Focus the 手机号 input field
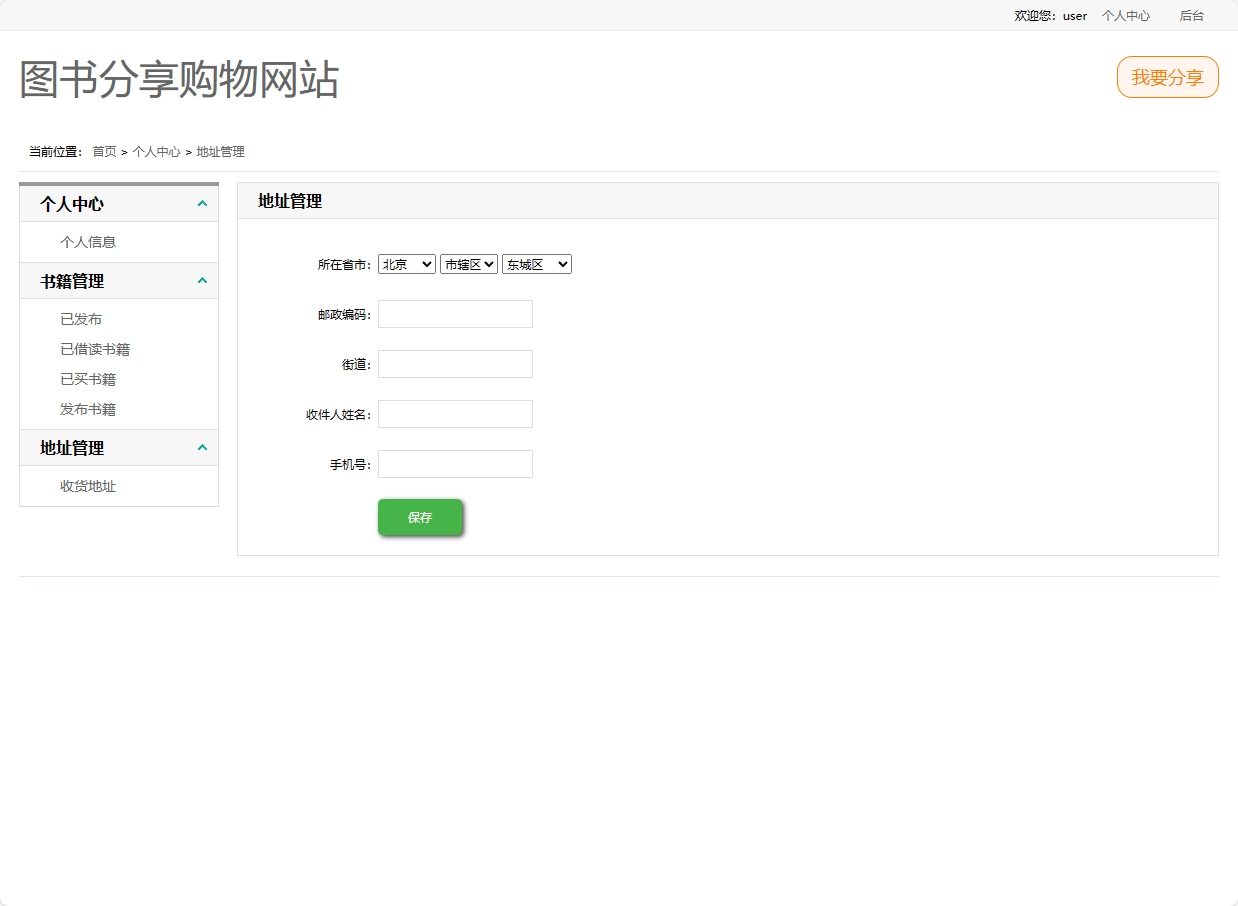The width and height of the screenshot is (1238, 906). (x=455, y=463)
